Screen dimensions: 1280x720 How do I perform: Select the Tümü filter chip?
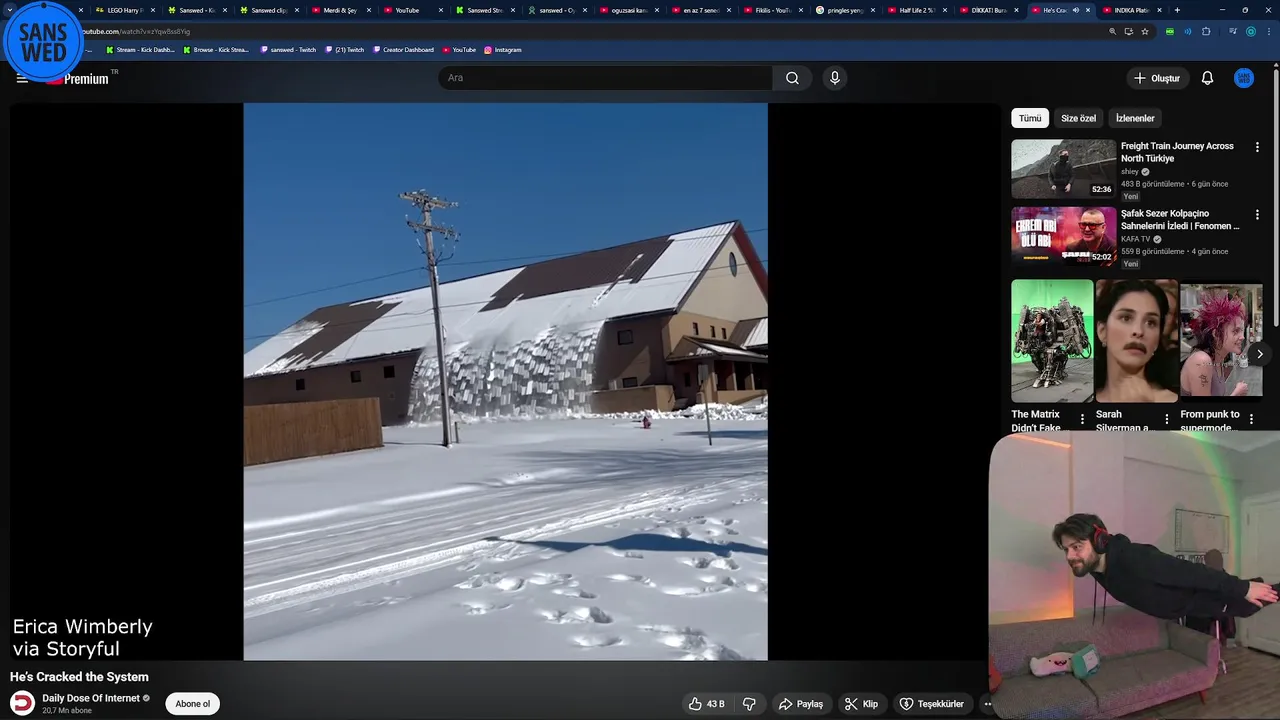tap(1030, 118)
